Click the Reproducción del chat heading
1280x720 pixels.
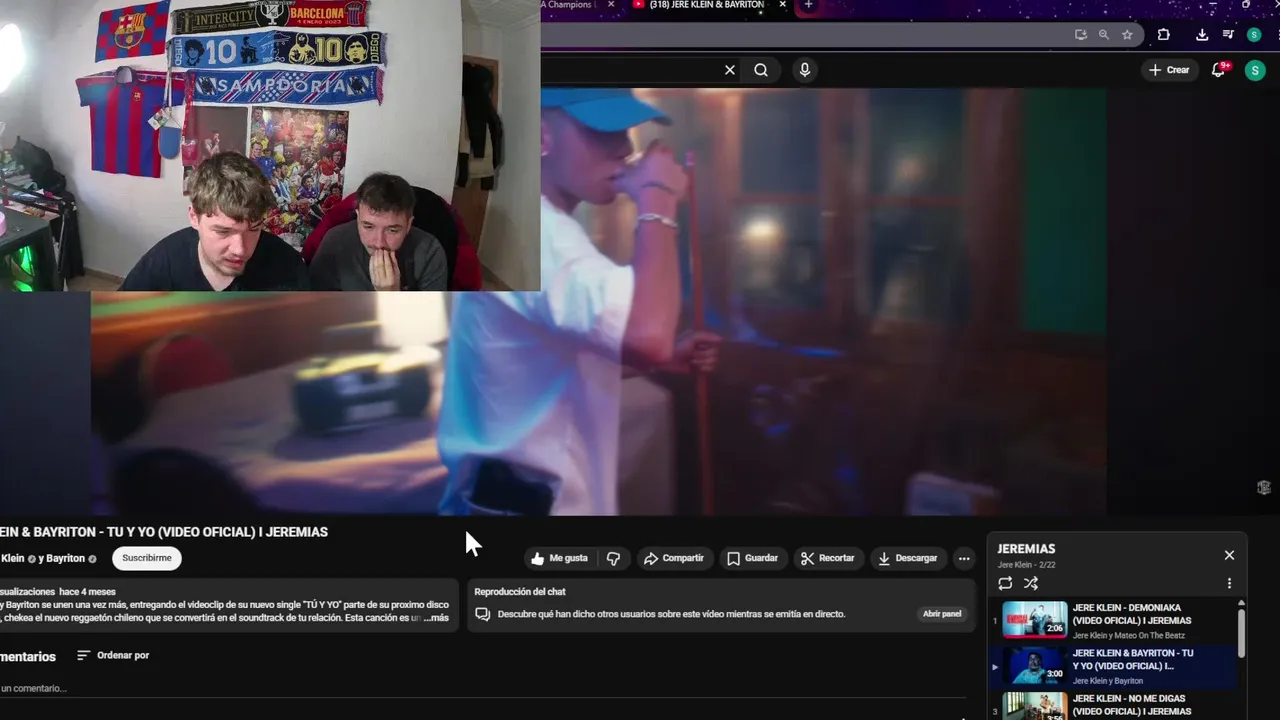520,592
